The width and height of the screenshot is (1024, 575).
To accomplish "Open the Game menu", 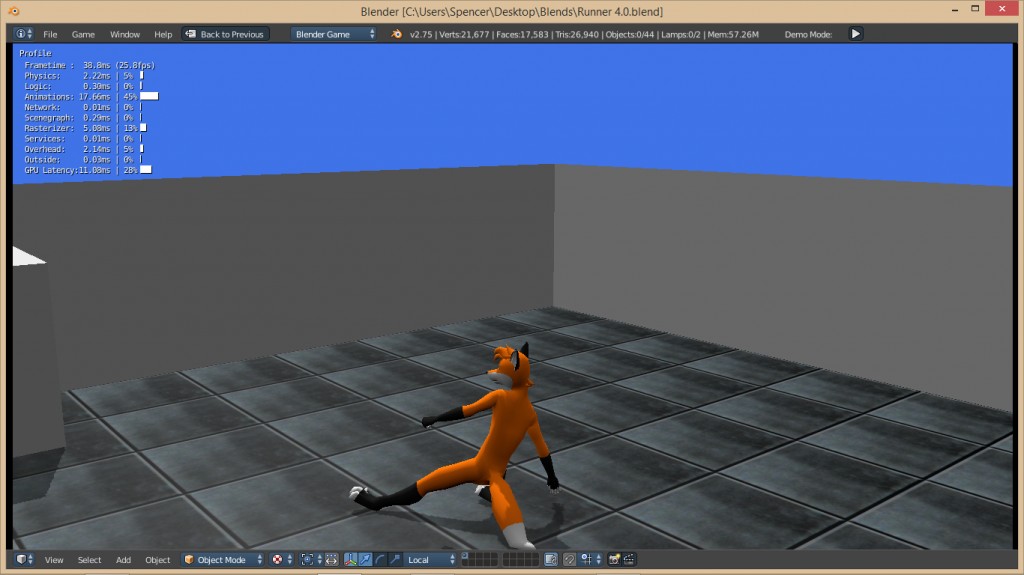I will [x=83, y=35].
